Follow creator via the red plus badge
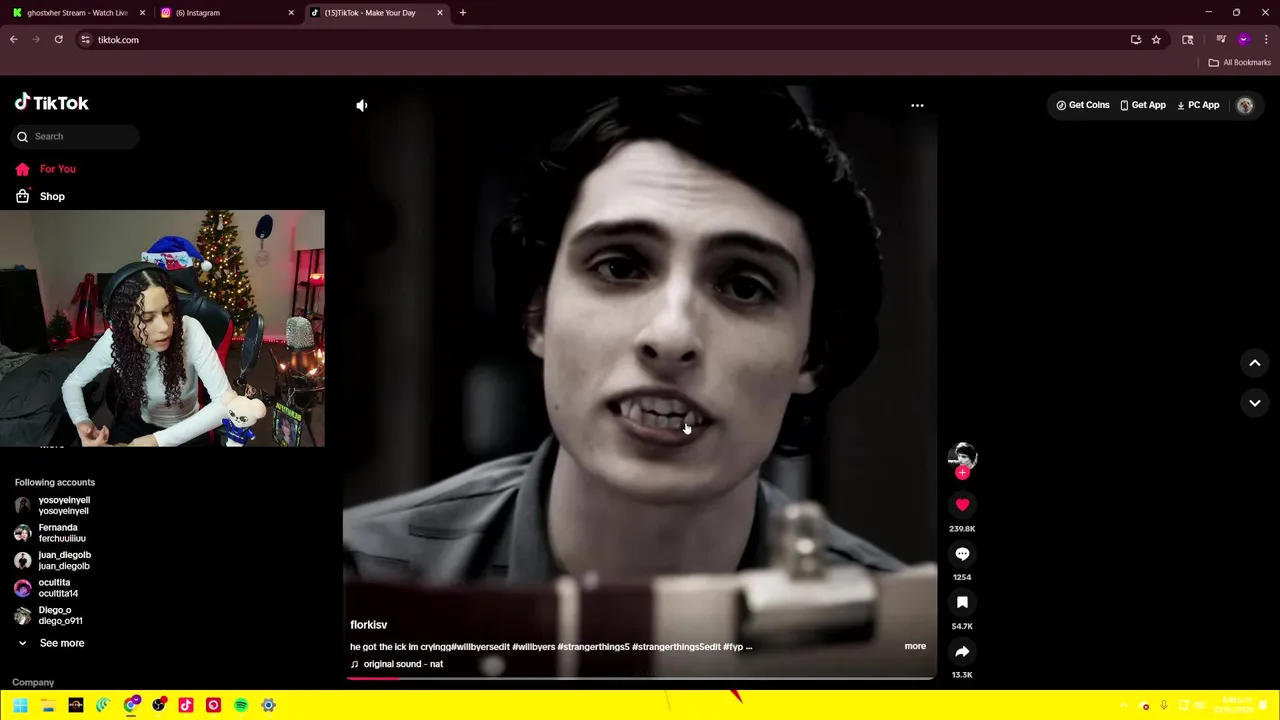 tap(962, 473)
